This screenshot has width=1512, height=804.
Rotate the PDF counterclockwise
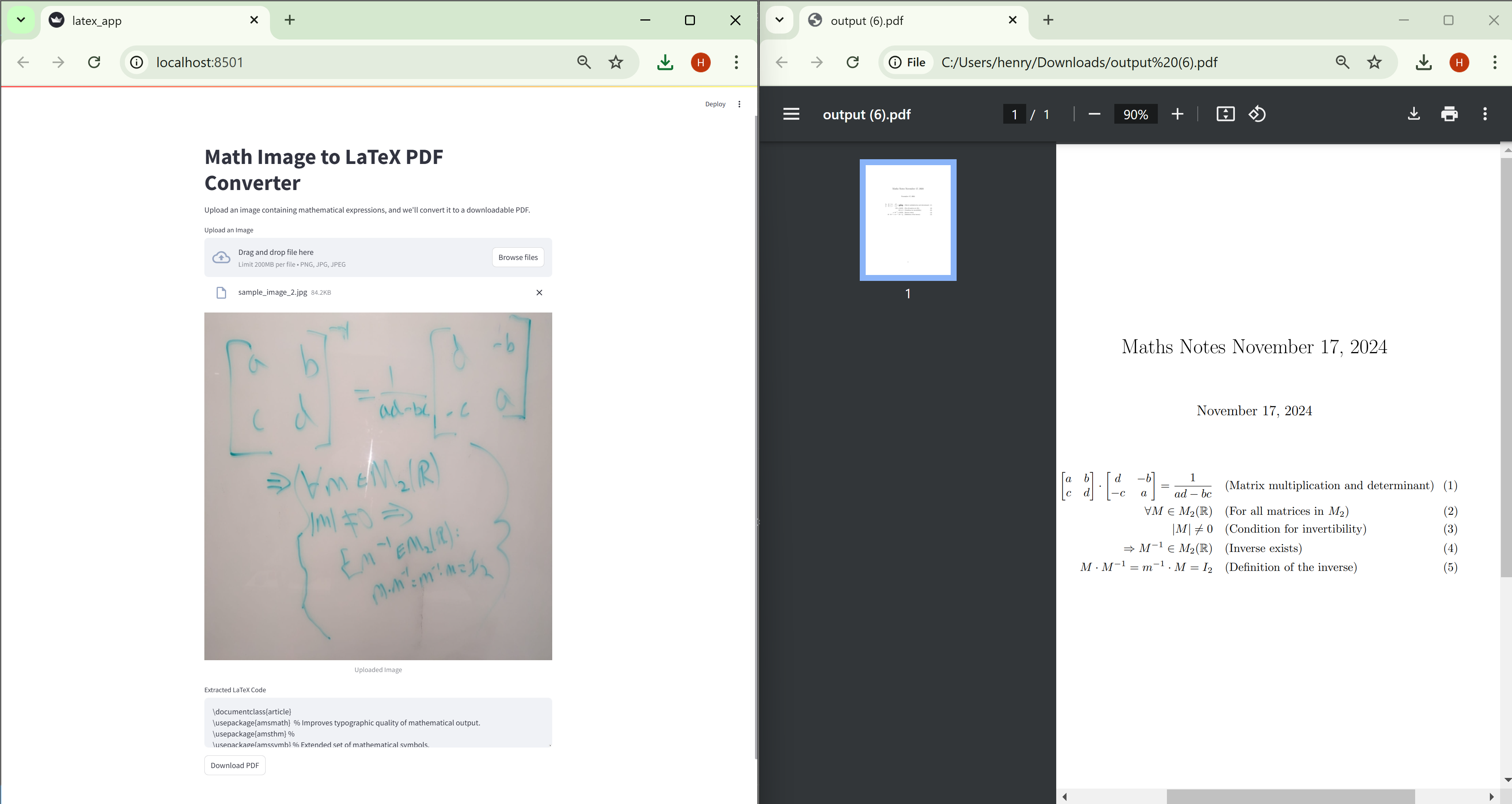pyautogui.click(x=1257, y=114)
